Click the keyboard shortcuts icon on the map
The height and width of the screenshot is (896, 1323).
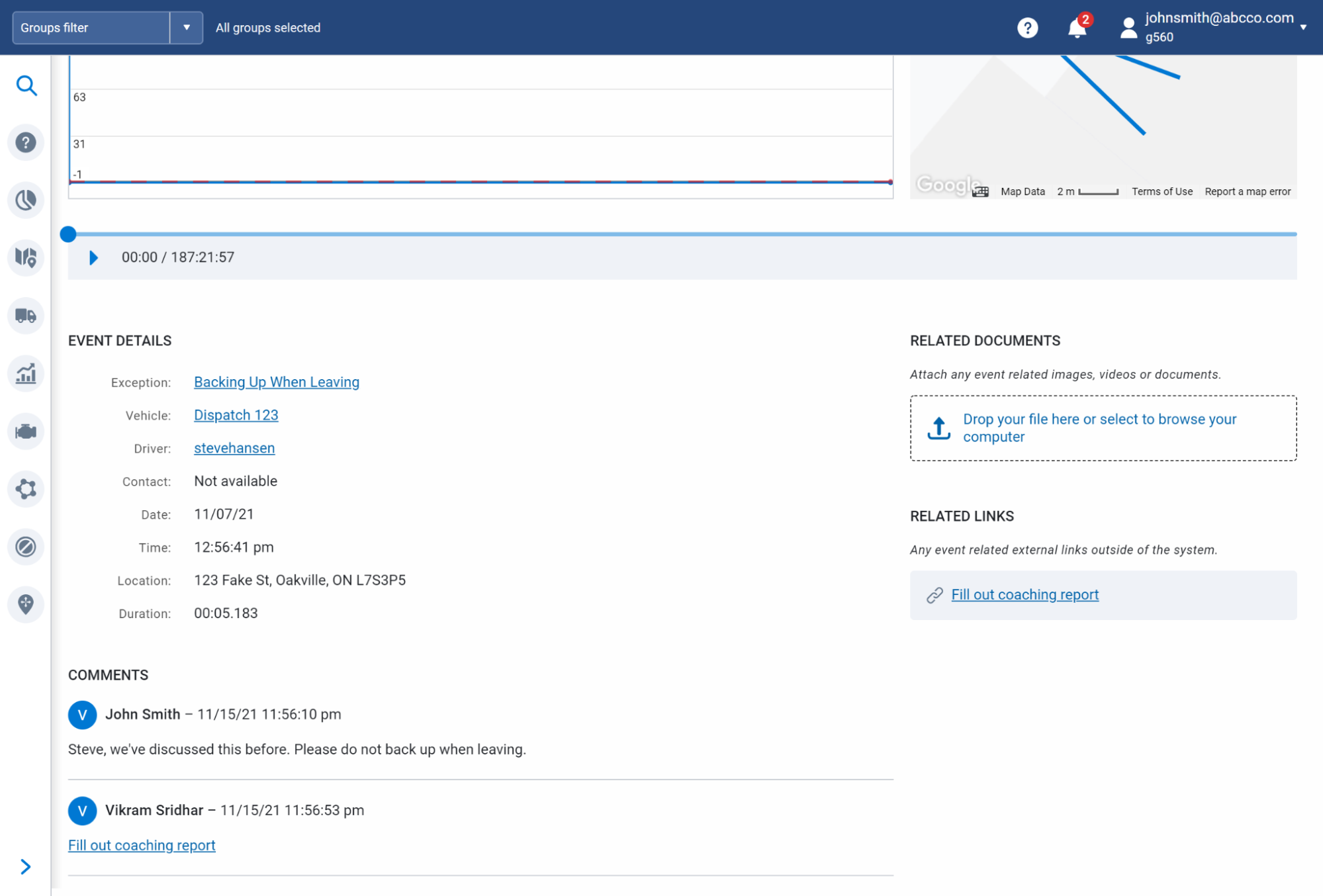click(981, 191)
